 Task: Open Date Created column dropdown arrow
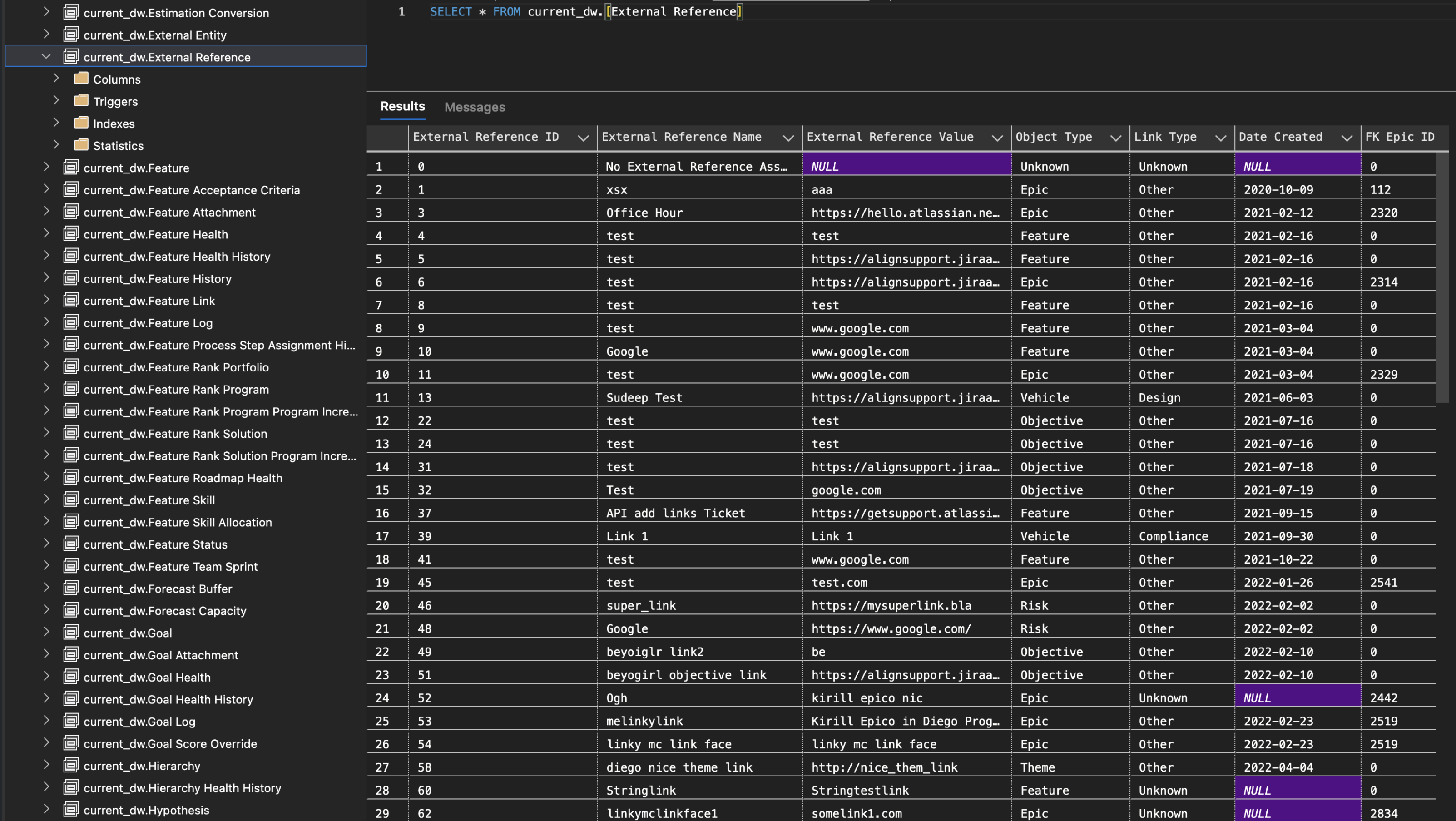tap(1347, 138)
